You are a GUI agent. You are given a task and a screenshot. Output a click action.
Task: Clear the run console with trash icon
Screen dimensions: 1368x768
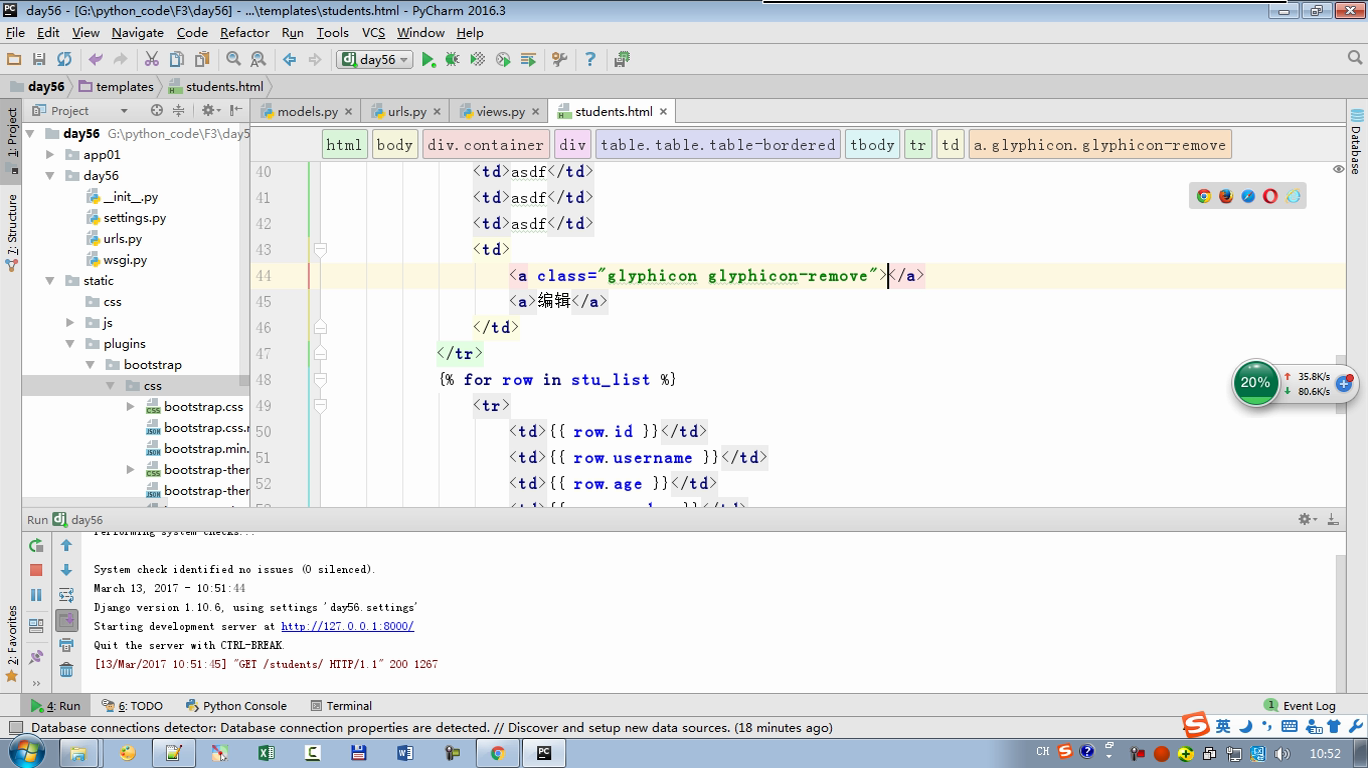(x=66, y=669)
